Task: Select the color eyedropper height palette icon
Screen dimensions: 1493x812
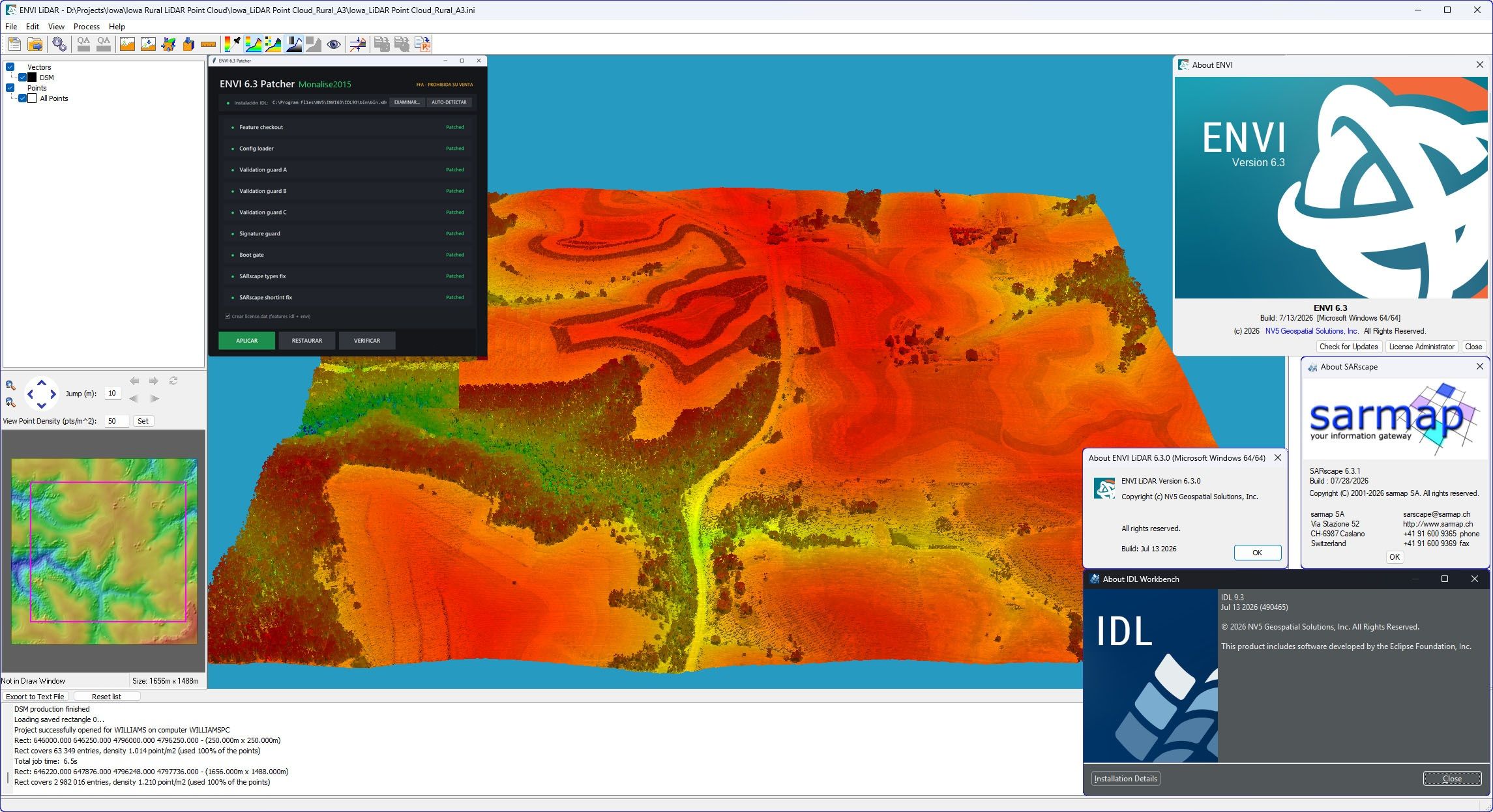Action: (x=232, y=44)
